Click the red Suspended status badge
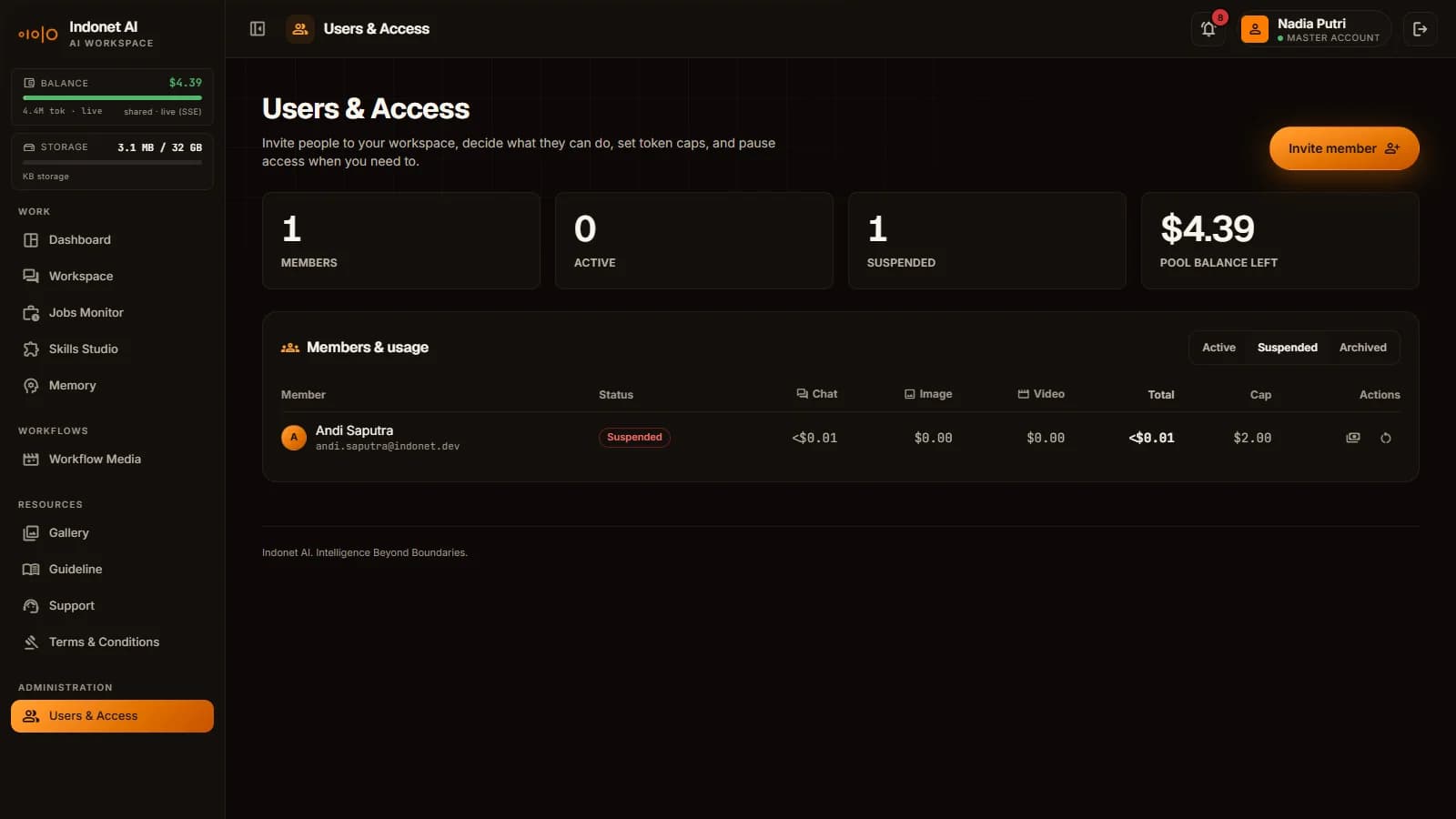 (x=634, y=438)
